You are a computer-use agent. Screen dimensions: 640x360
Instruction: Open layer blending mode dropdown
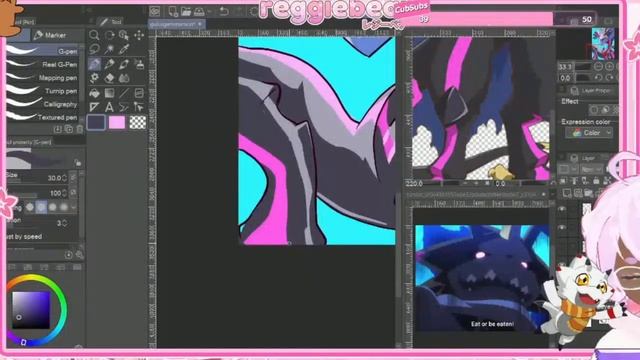pos(591,169)
